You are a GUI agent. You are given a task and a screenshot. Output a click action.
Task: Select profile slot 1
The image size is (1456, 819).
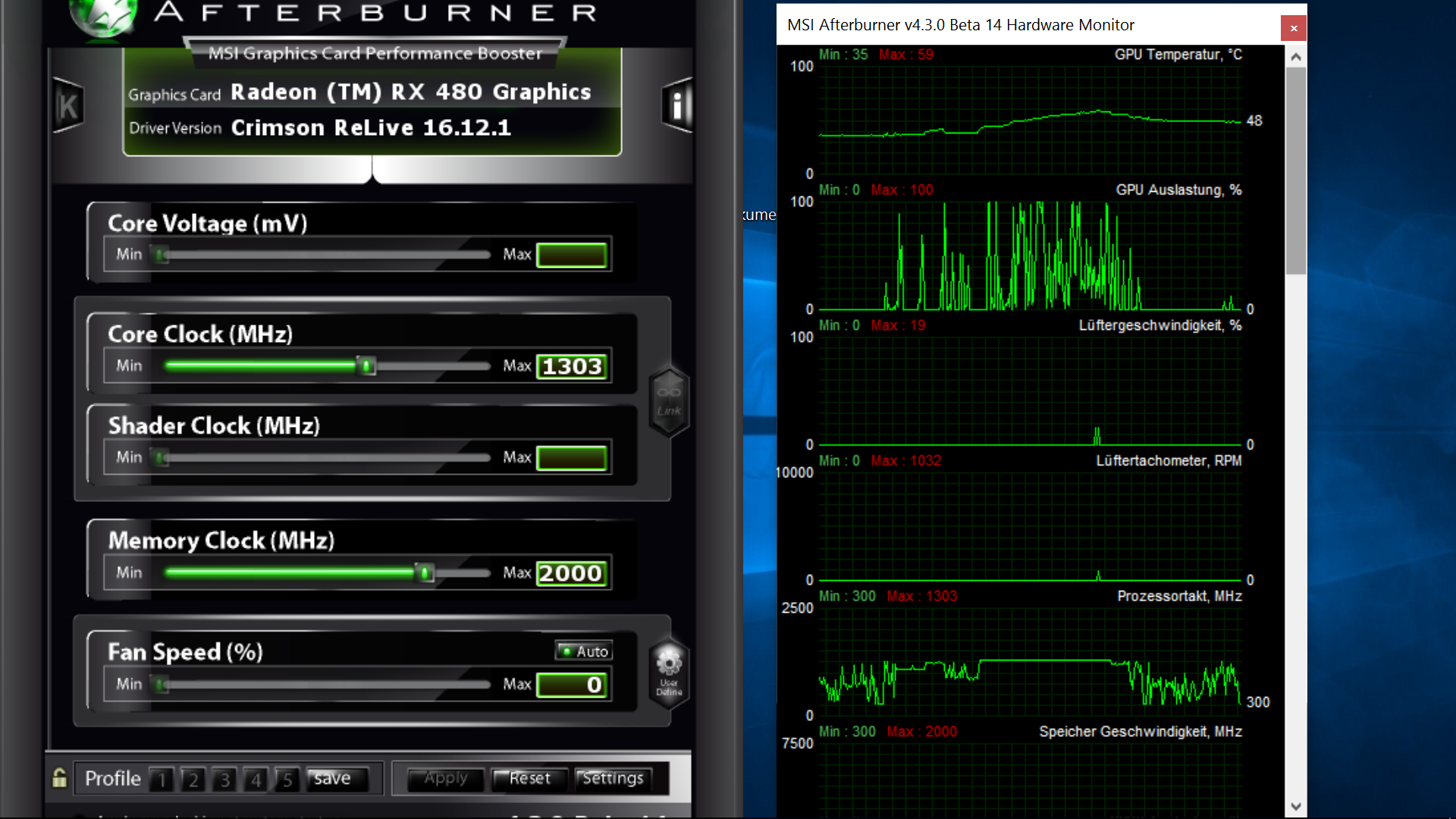pyautogui.click(x=162, y=780)
